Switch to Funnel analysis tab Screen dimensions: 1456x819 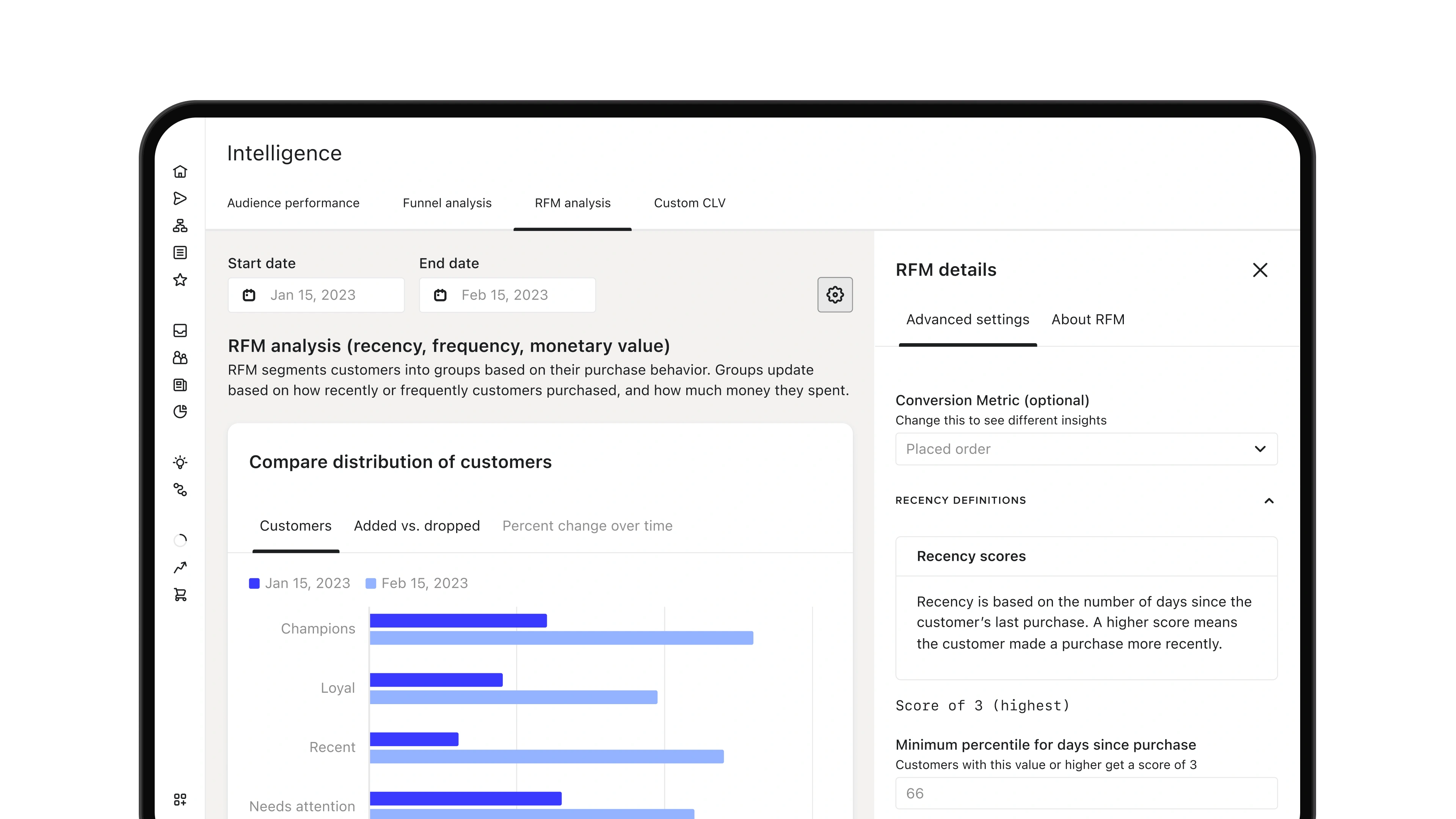447,203
